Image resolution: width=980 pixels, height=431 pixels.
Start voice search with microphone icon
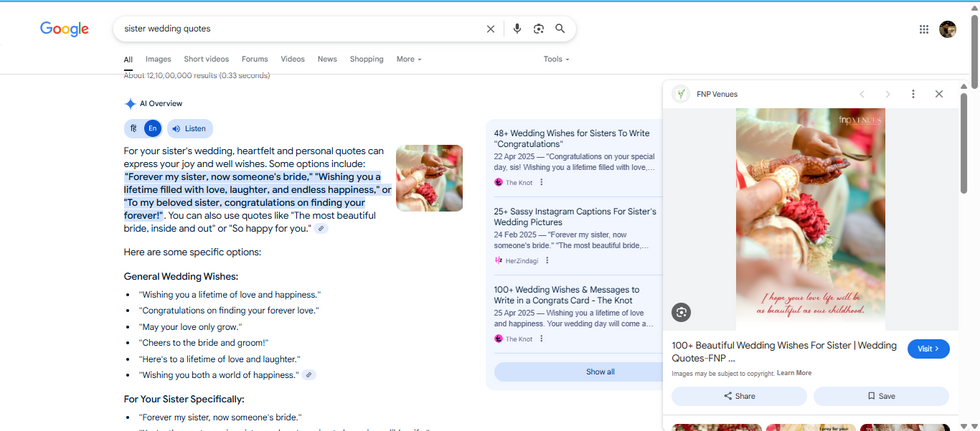click(x=517, y=29)
